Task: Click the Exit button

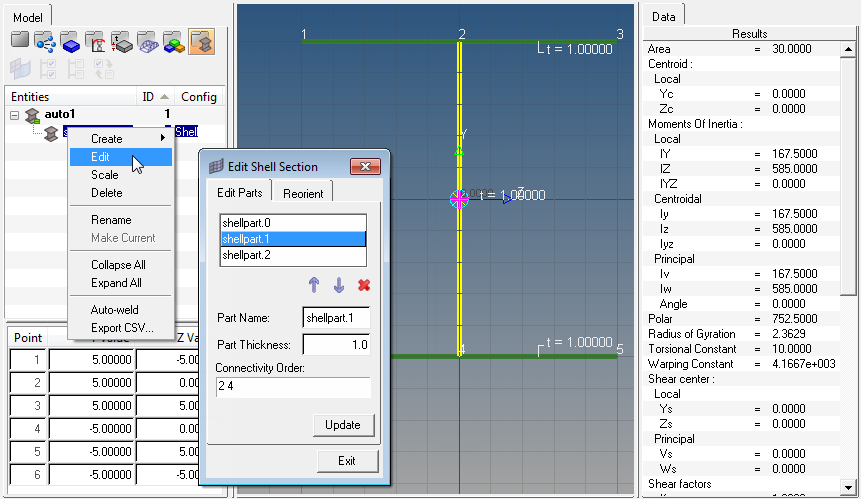Action: pos(347,461)
